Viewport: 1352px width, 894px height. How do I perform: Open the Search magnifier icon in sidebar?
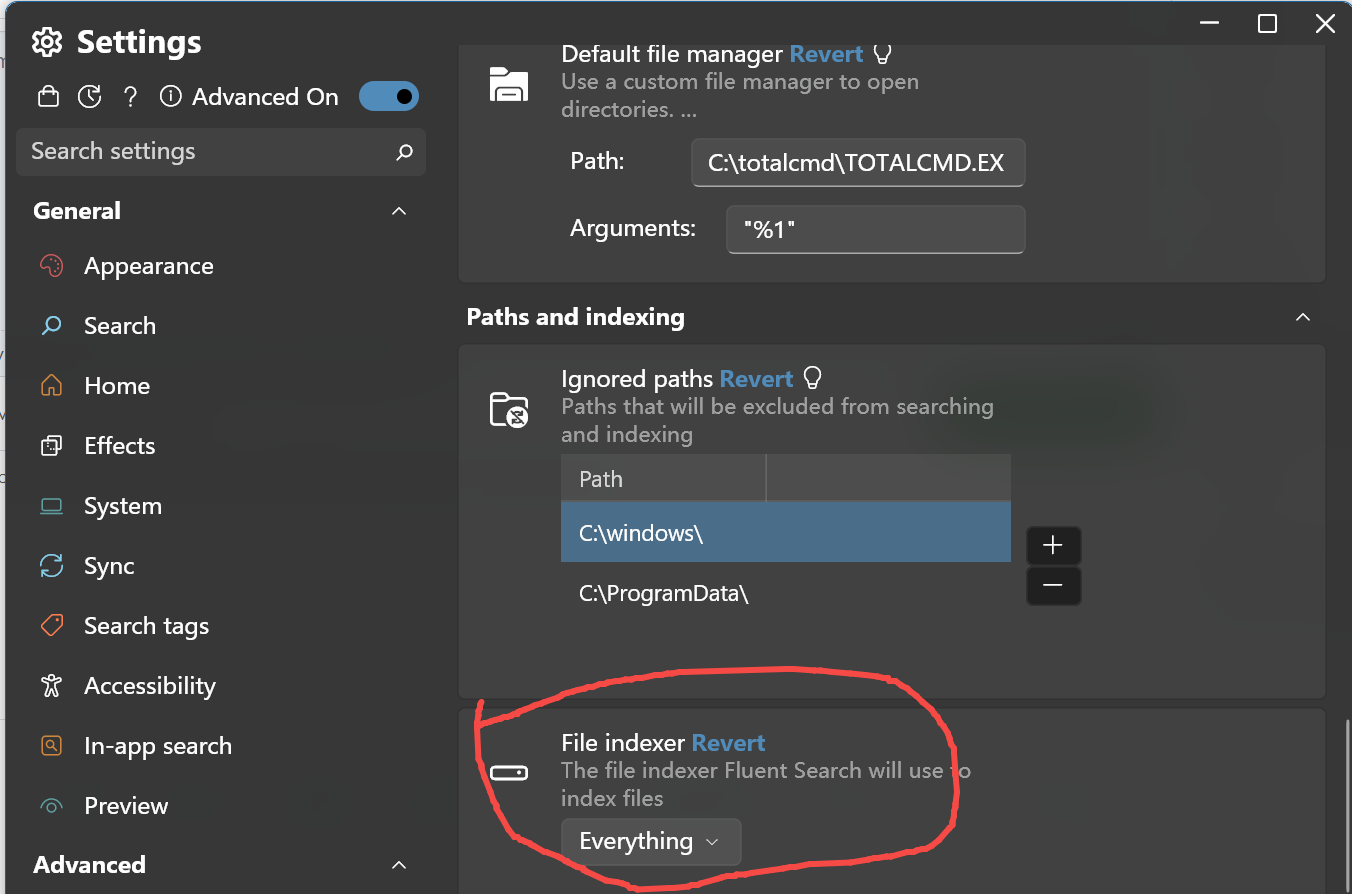point(51,325)
